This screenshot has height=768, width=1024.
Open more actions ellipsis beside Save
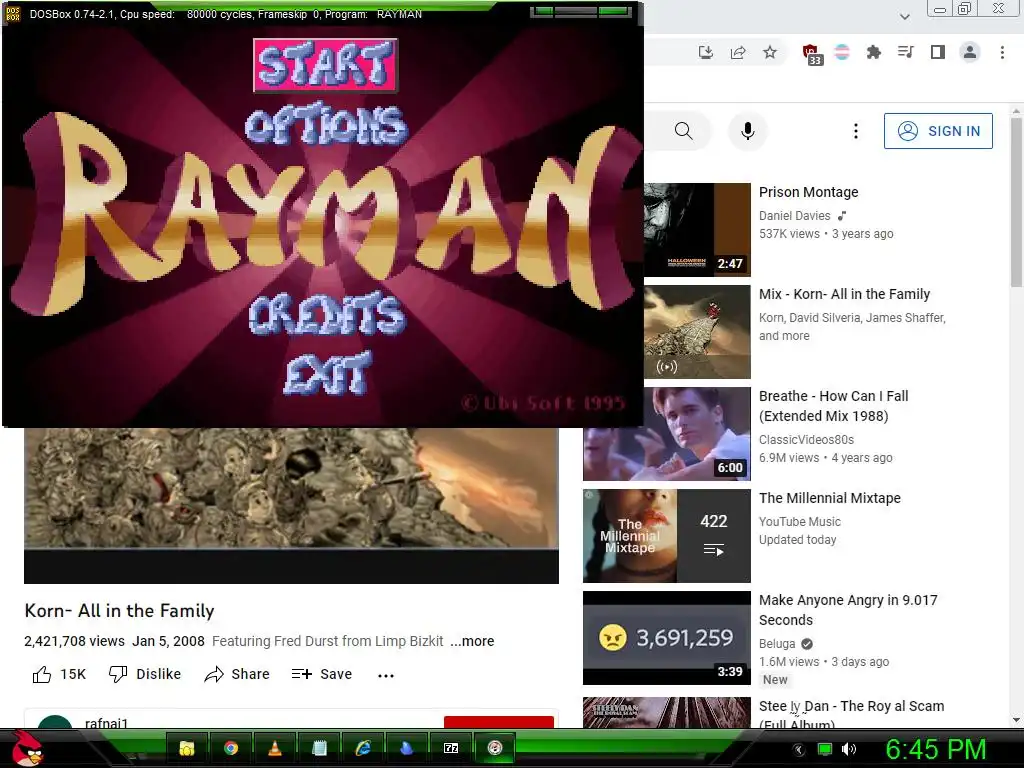pyautogui.click(x=386, y=675)
